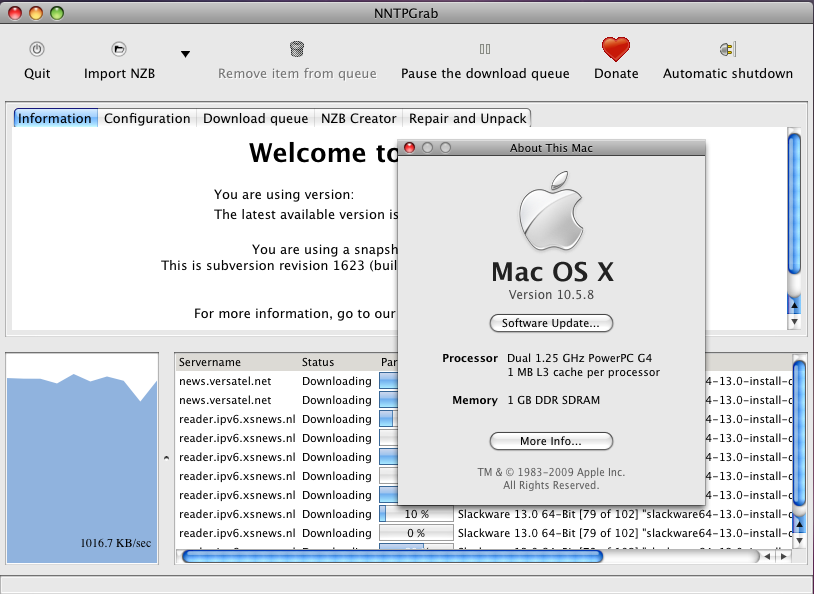This screenshot has height=594, width=814.
Task: Open the dropdown arrow beside Import NZB
Action: point(185,54)
